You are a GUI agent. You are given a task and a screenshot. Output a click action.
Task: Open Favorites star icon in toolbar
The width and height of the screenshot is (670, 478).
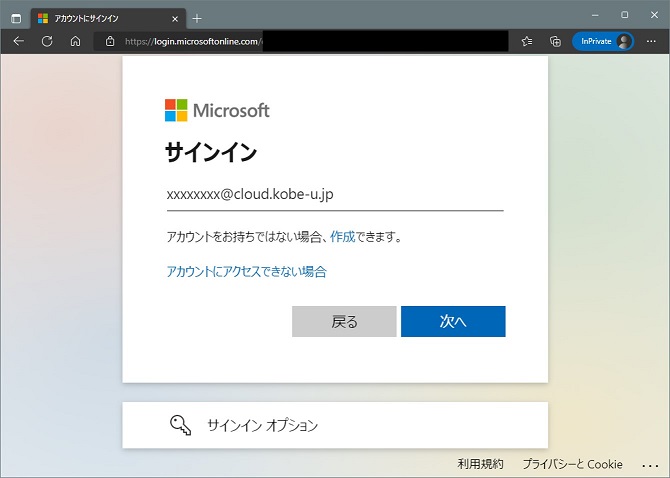(527, 41)
